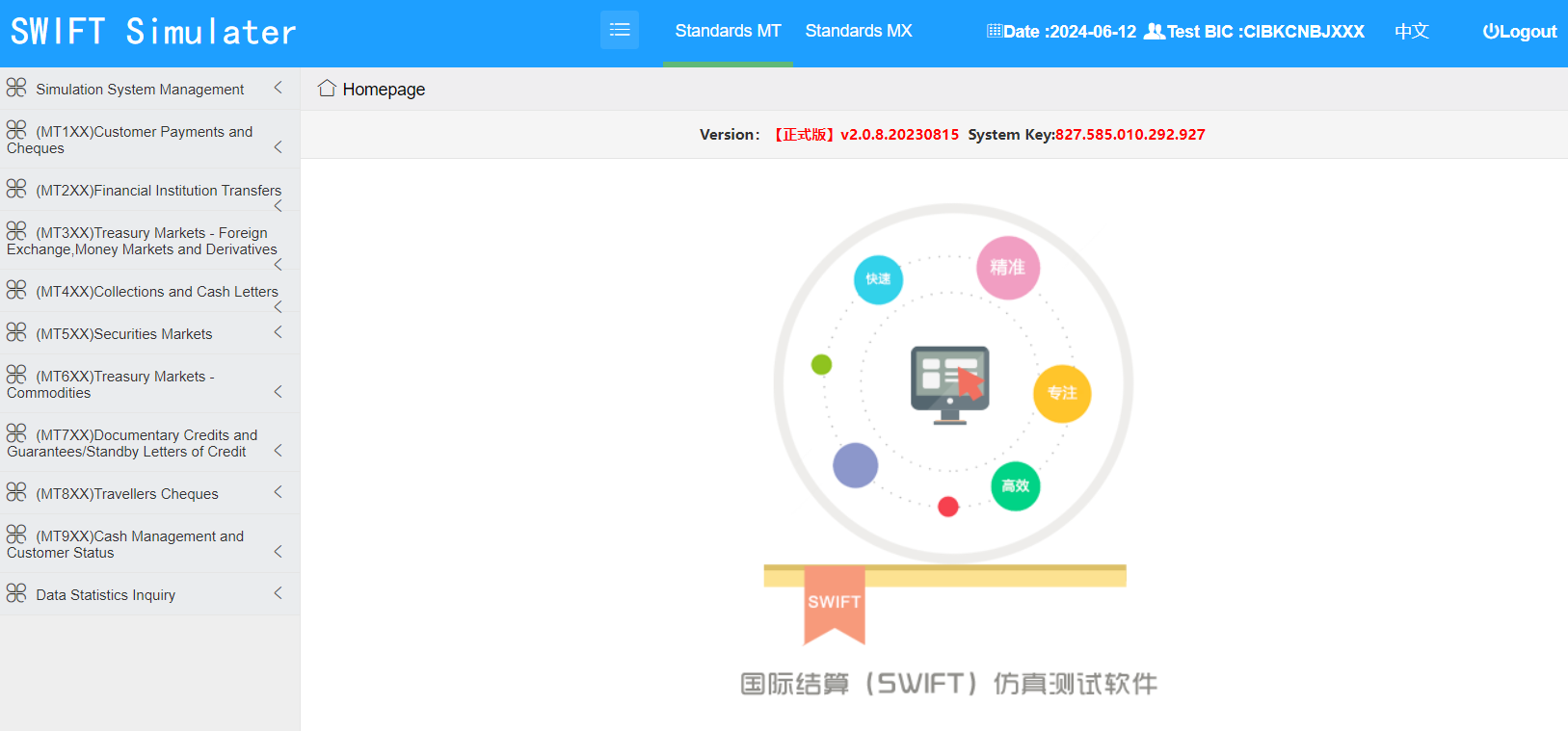Click the orange SWIFT ribbon badge
Screen dimensions: 1568x731
[835, 605]
